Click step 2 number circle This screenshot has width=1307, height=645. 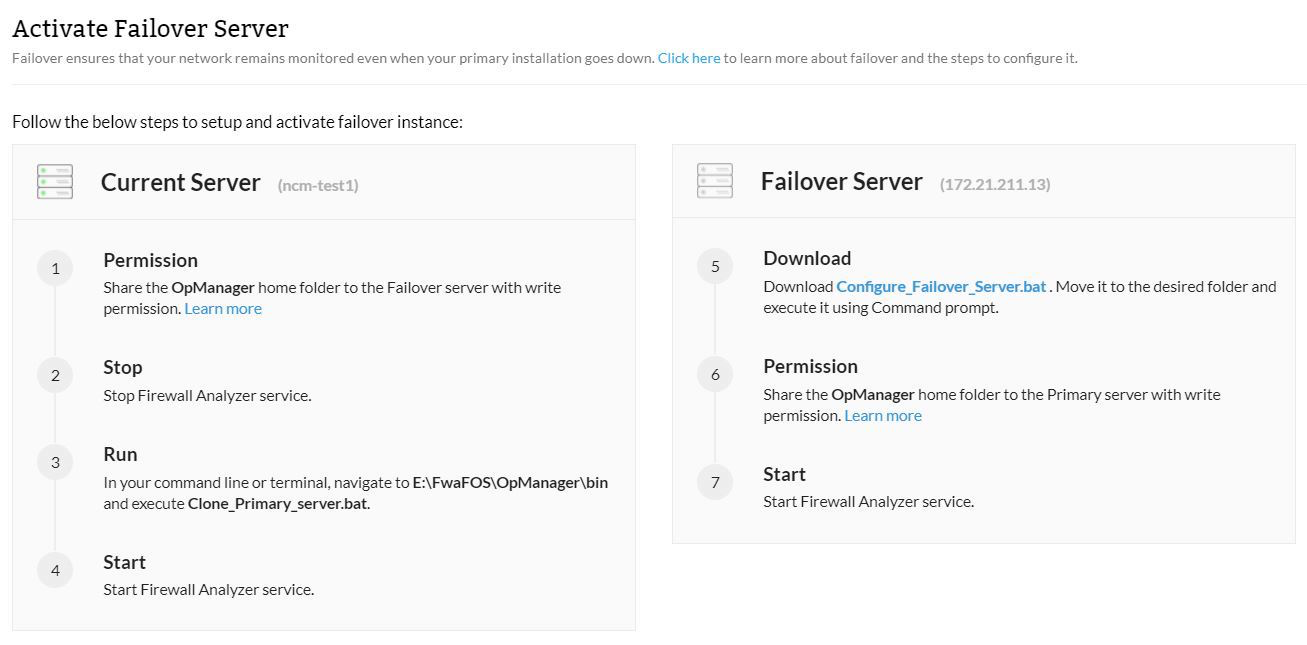pos(55,375)
